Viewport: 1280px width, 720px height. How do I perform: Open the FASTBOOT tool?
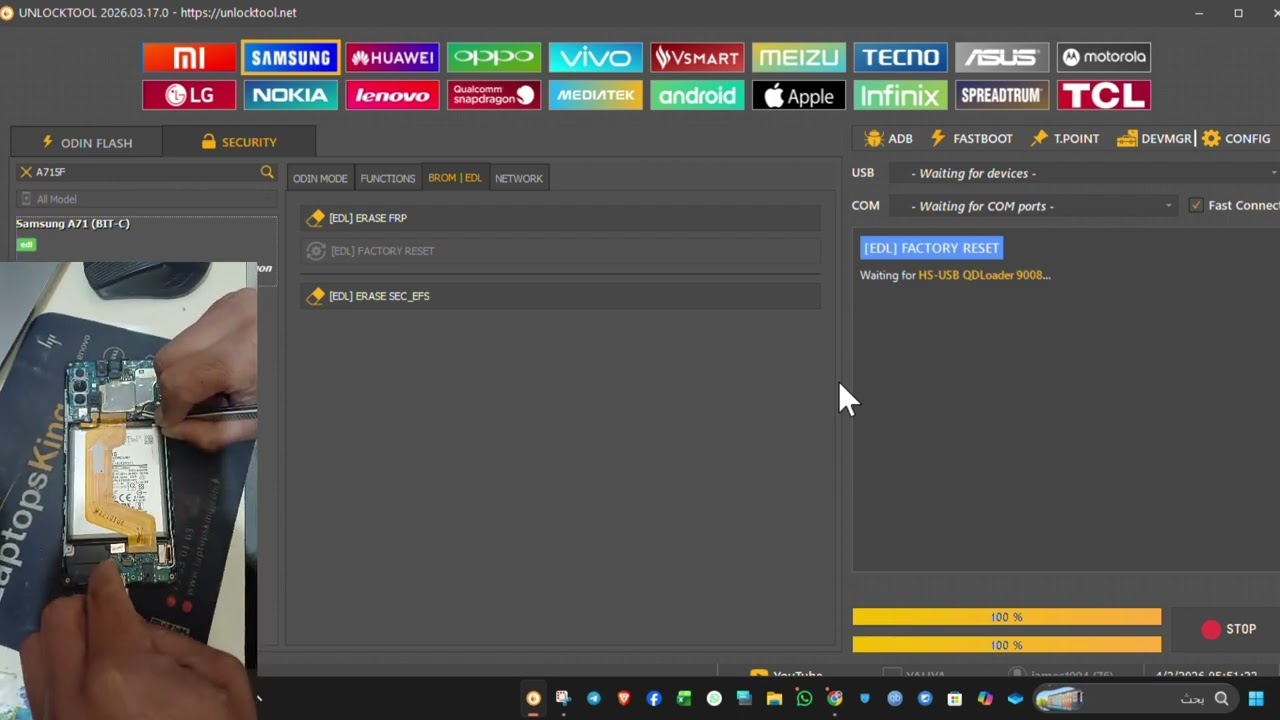click(x=971, y=139)
